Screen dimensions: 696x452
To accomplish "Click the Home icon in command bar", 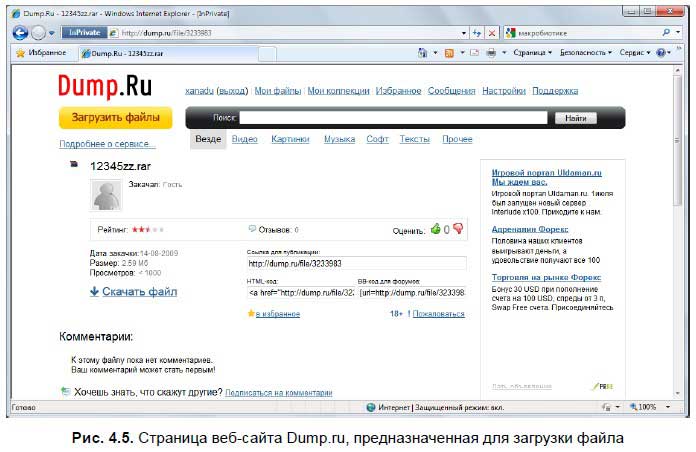I will pos(422,53).
